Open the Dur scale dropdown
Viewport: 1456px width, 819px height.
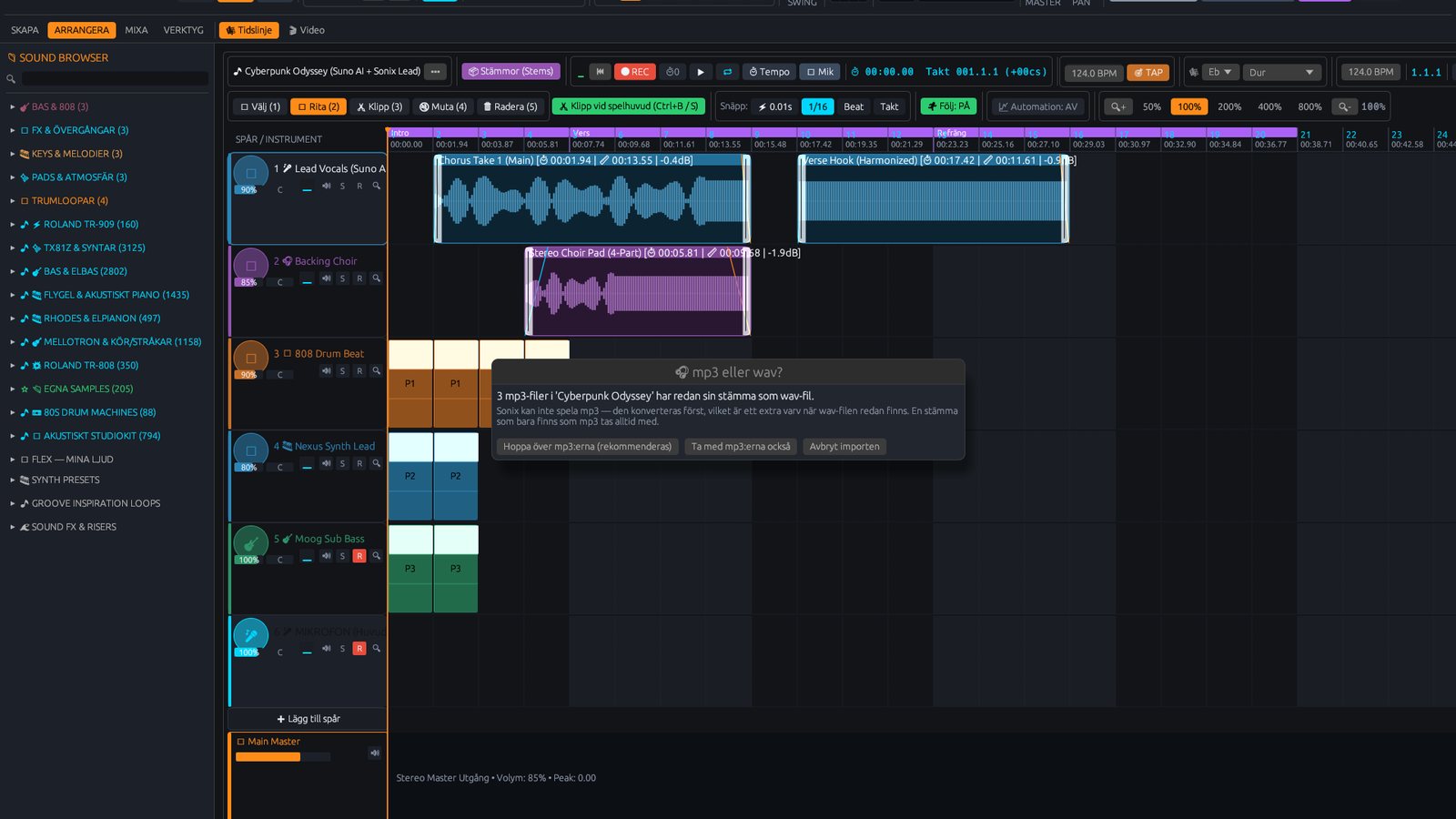[x=1282, y=72]
